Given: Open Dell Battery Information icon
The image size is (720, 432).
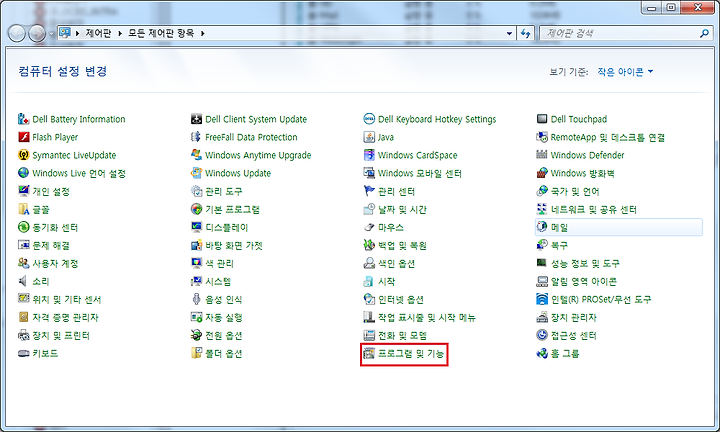Looking at the screenshot, I should 23,119.
